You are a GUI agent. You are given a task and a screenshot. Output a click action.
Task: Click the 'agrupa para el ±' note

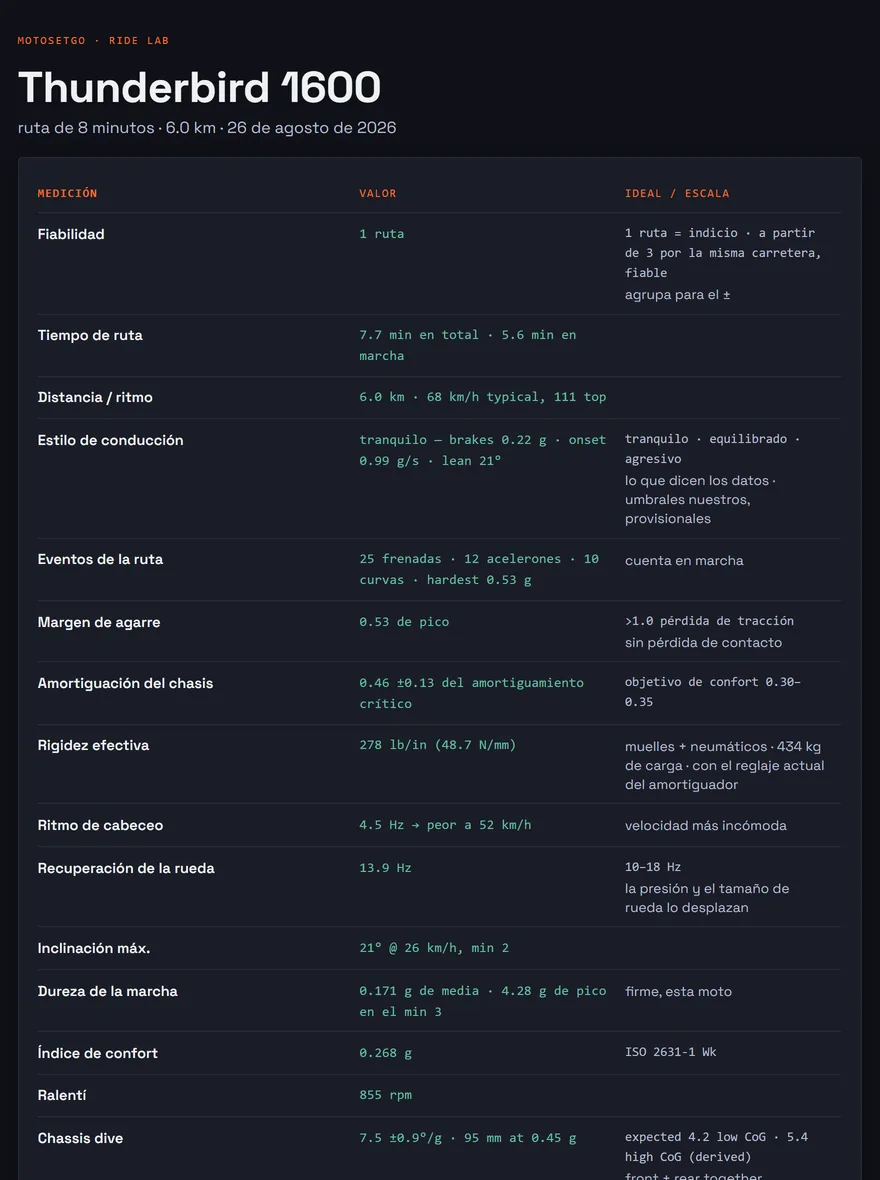tap(678, 295)
